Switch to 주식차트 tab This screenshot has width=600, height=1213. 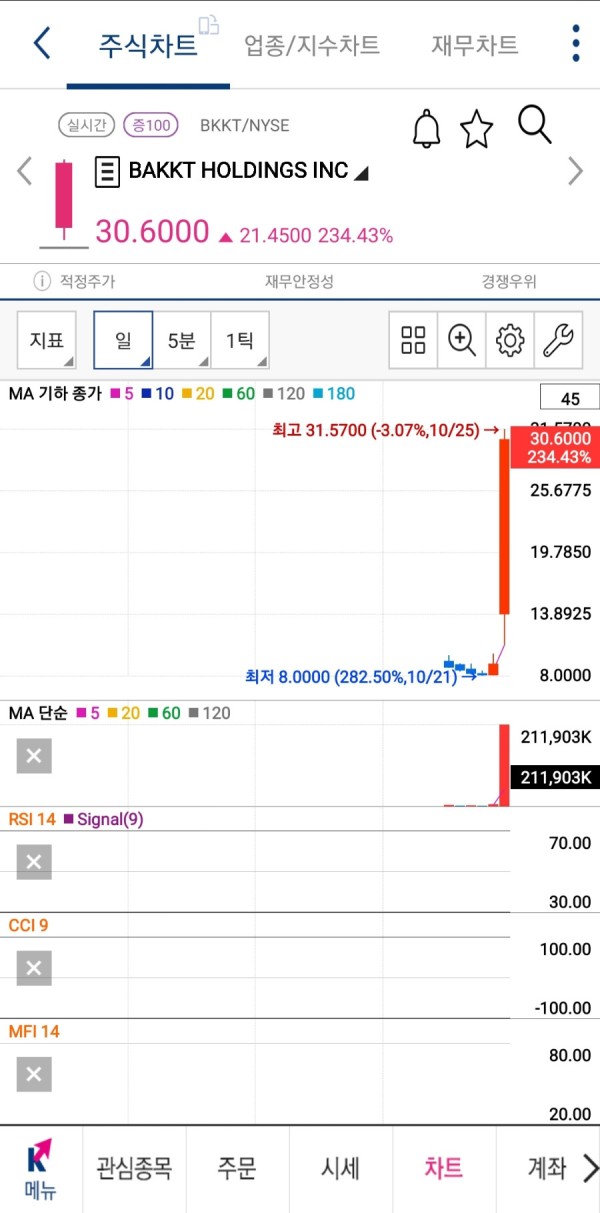pyautogui.click(x=148, y=45)
